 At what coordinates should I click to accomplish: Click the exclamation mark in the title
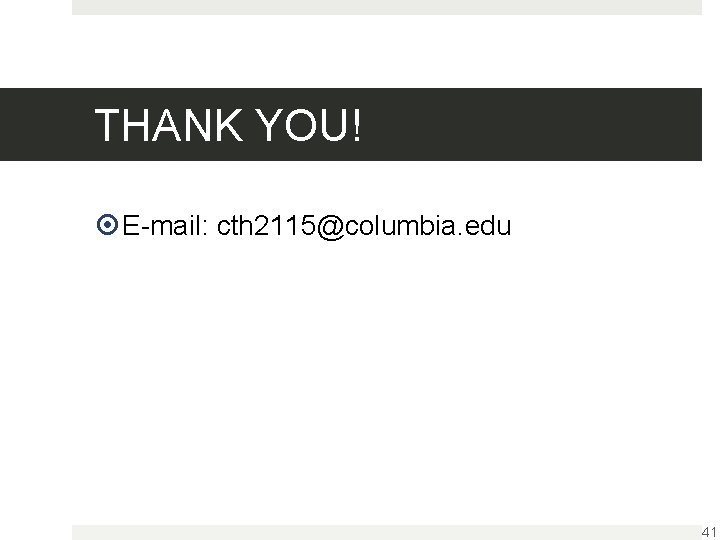point(357,125)
